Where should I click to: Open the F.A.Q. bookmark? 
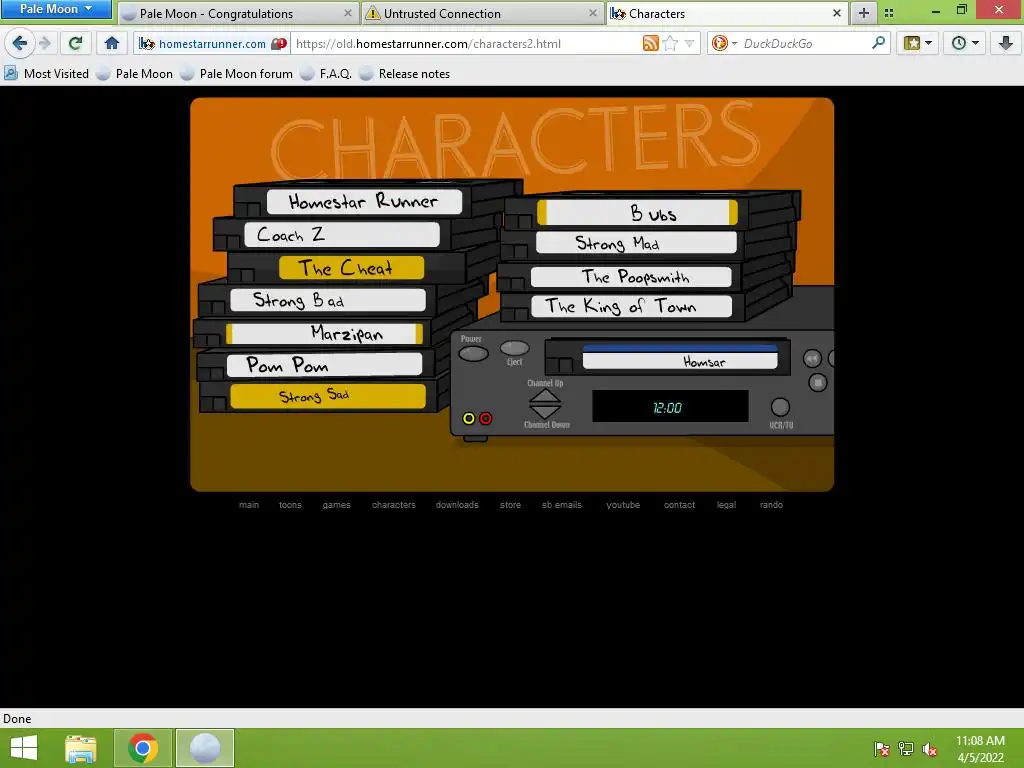(x=326, y=74)
